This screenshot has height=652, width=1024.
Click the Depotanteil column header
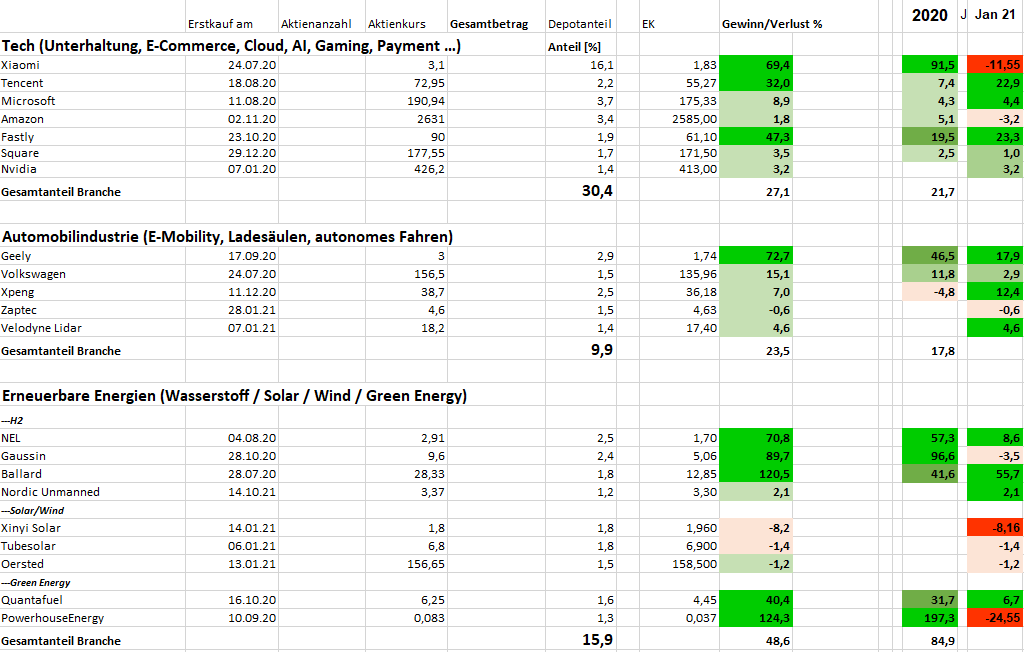[581, 24]
